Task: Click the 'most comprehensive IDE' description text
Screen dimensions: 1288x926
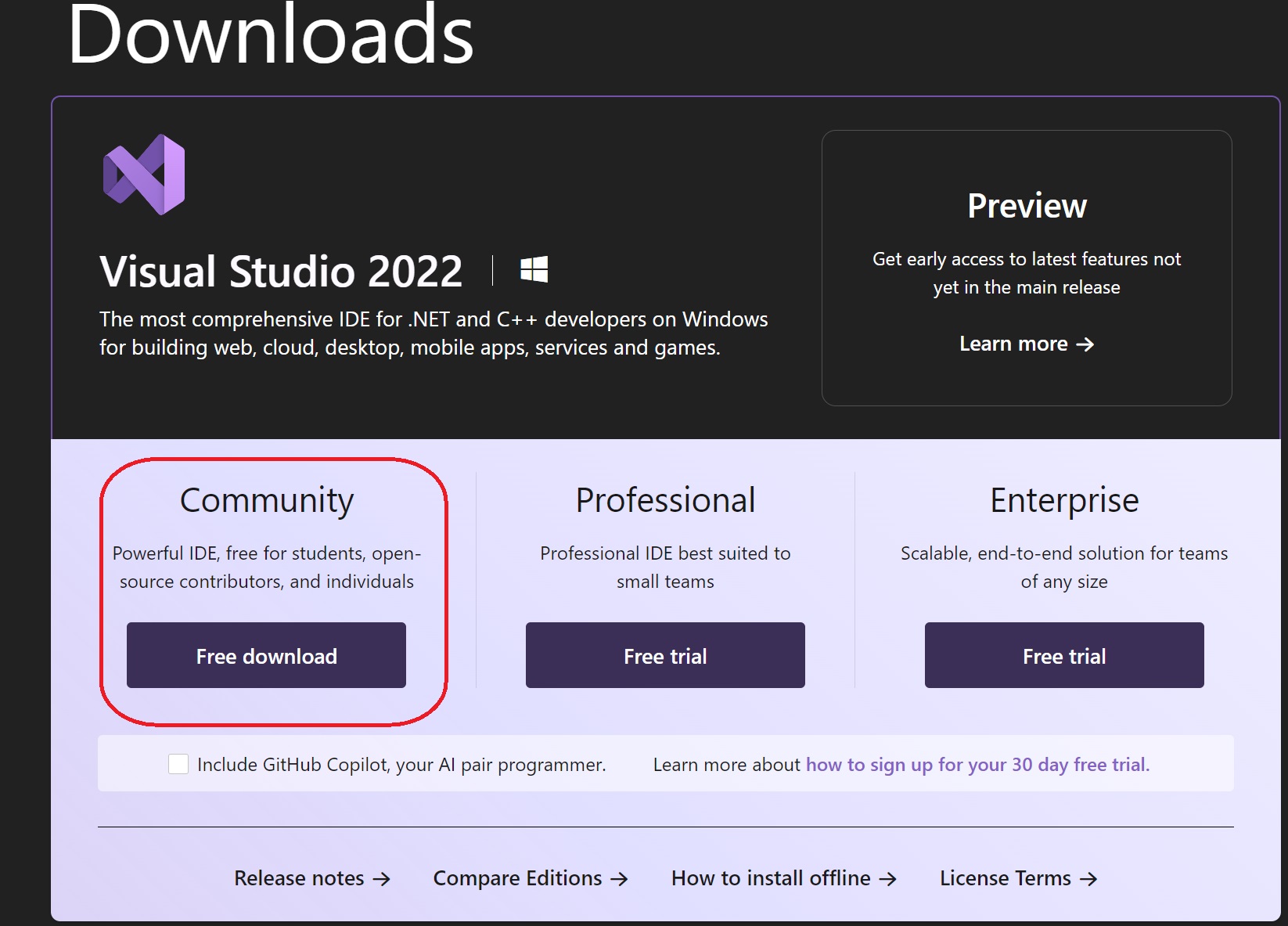Action: pyautogui.click(x=434, y=333)
